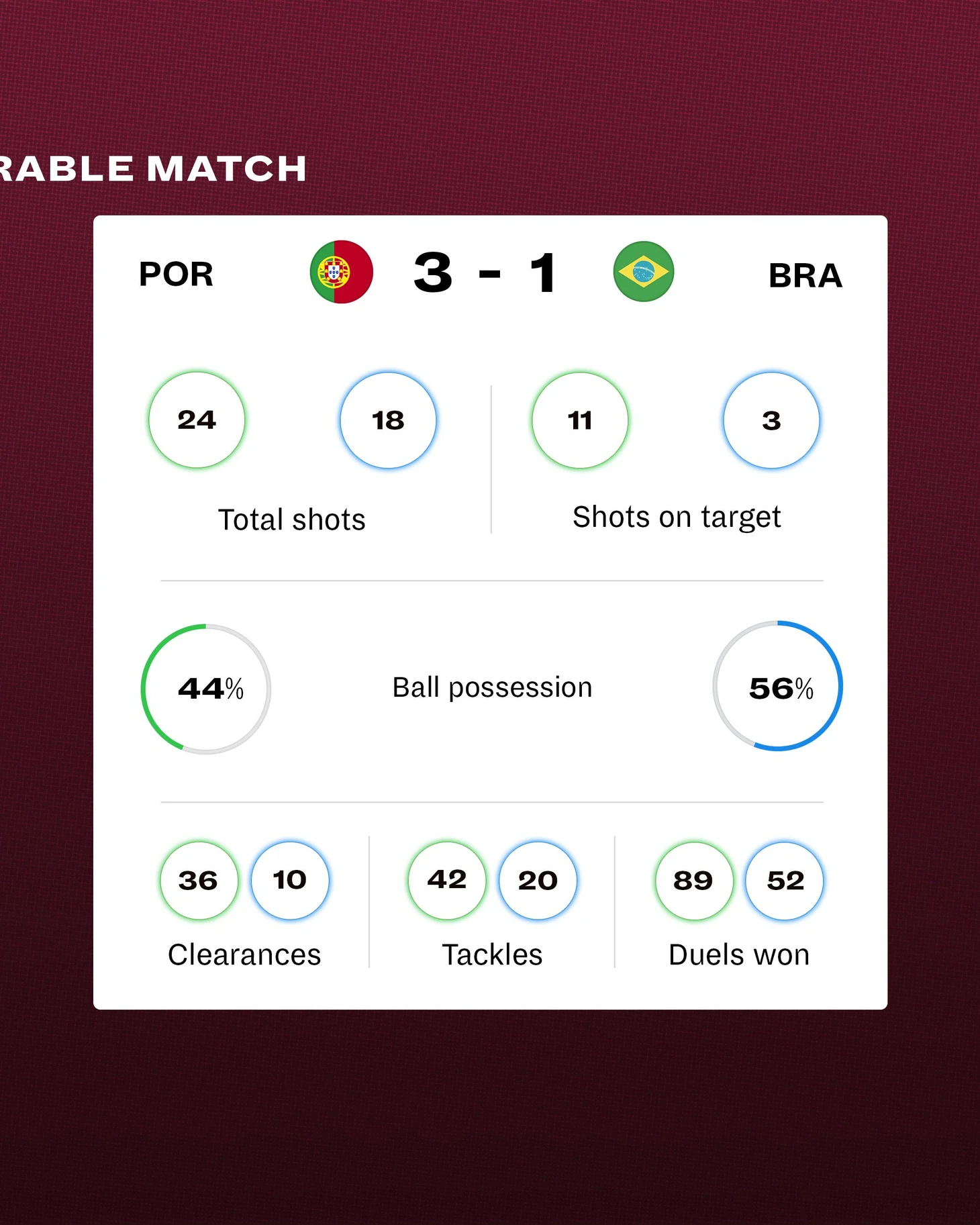Click the Brazil flag icon

643,272
